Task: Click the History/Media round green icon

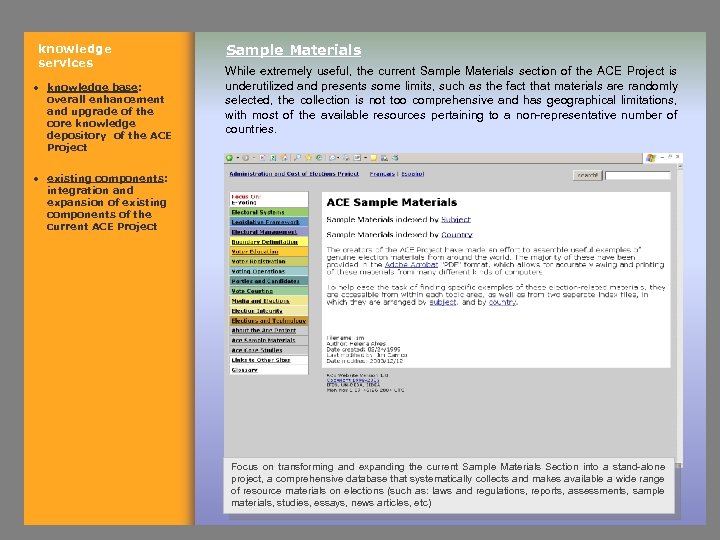Action: 319,158
